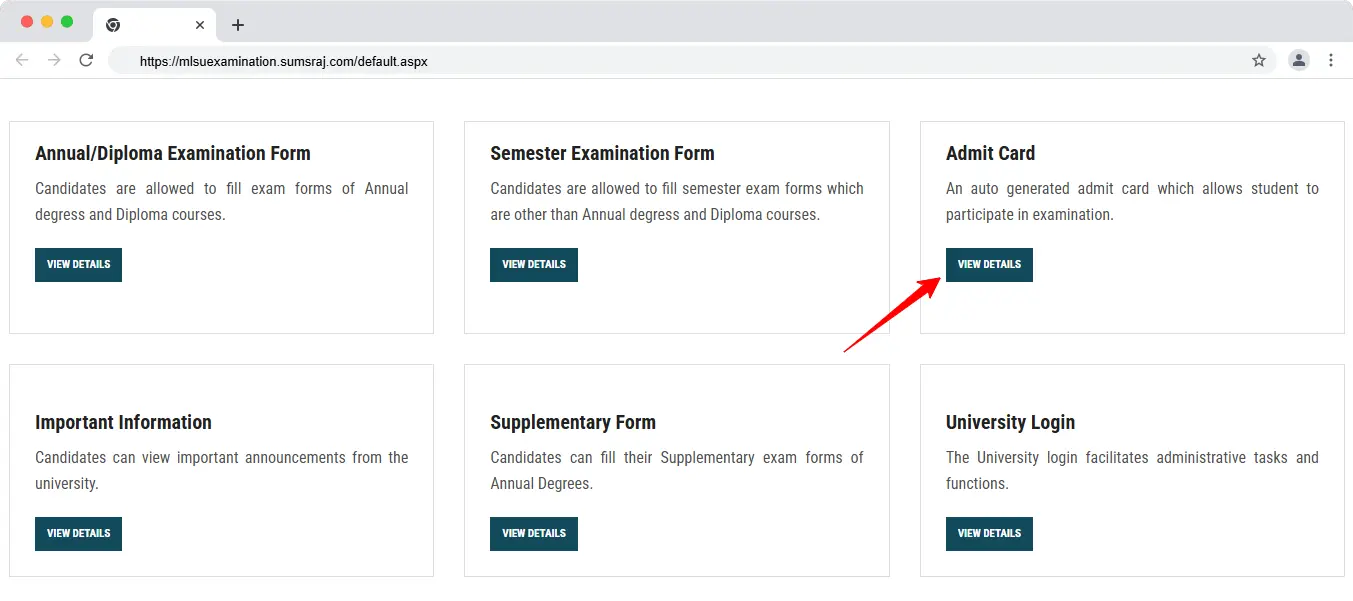View details under Important Information
The image size is (1353, 601).
(x=78, y=534)
